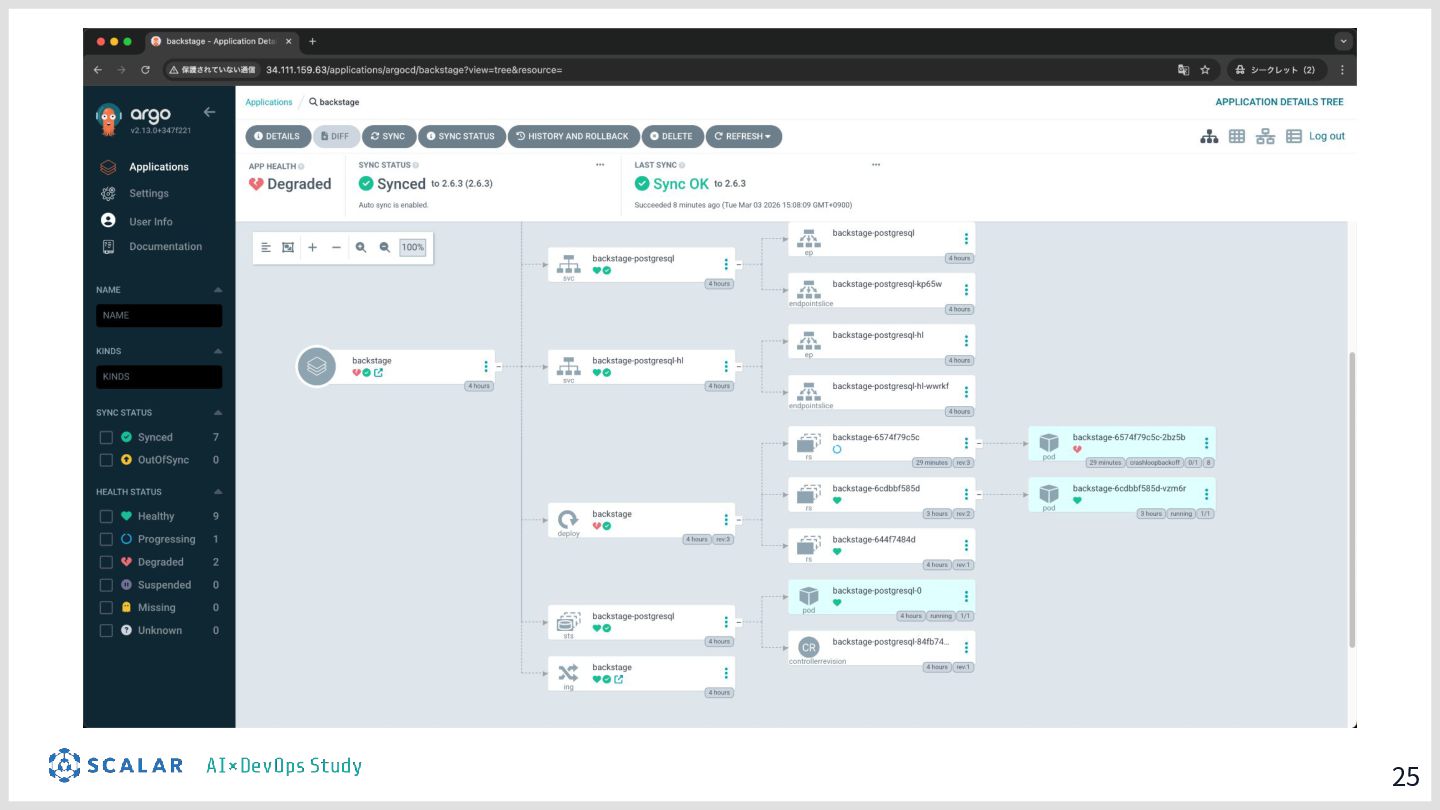The width and height of the screenshot is (1440, 810).
Task: Collapse the Sync Status filter section
Action: click(217, 413)
